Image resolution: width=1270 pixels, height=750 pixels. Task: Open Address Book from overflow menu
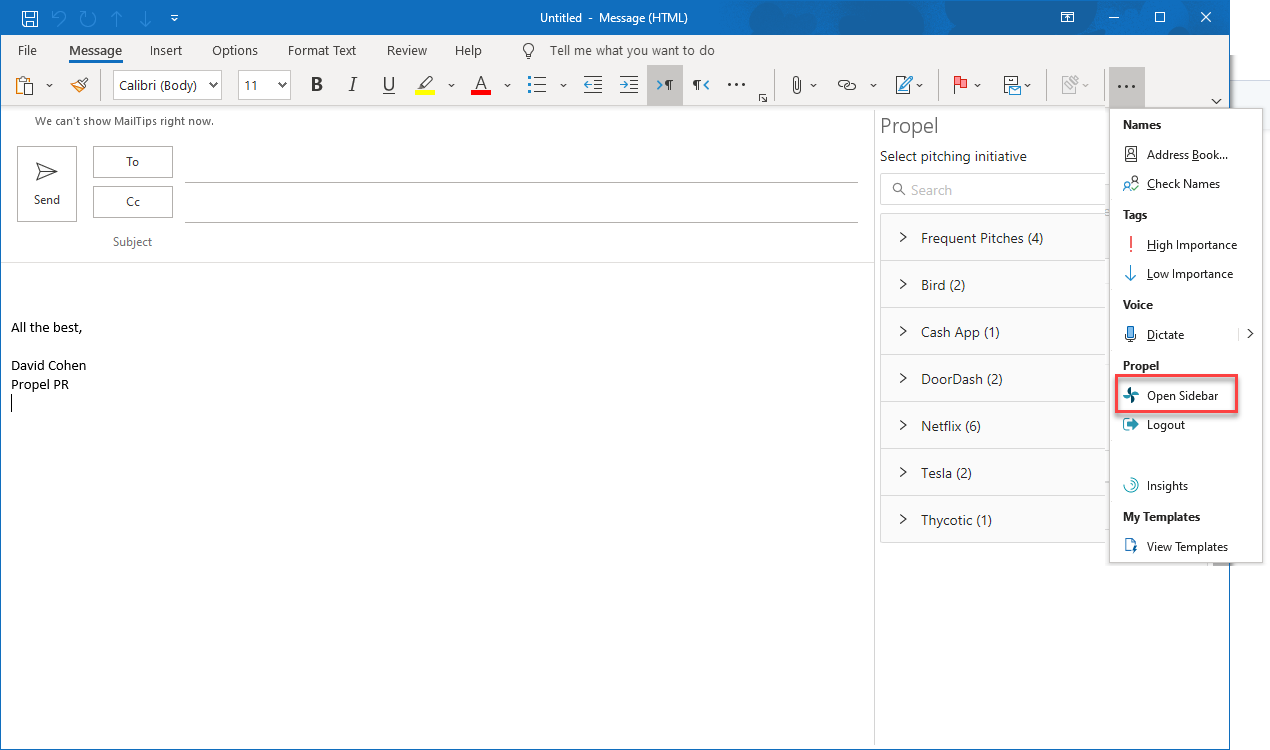pos(1185,155)
